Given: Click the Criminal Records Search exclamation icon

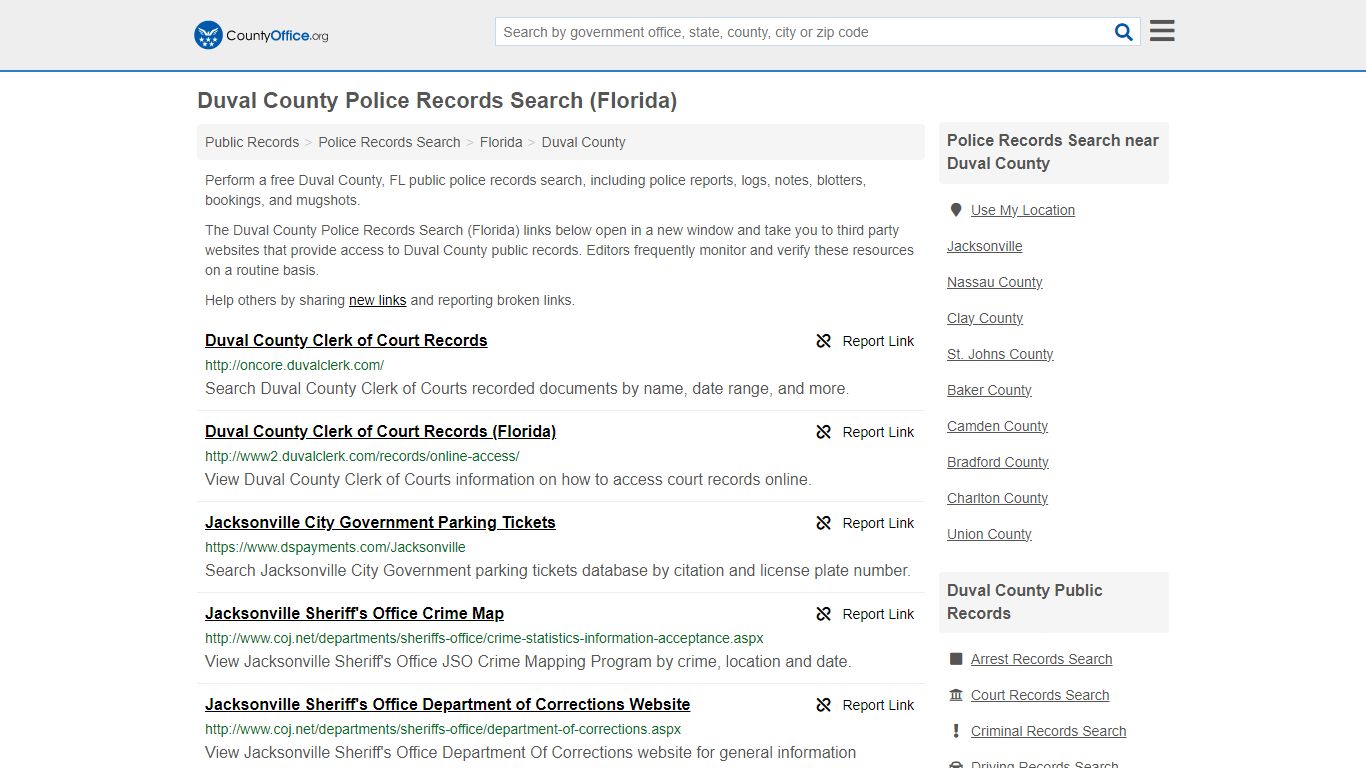Looking at the screenshot, I should tap(956, 731).
